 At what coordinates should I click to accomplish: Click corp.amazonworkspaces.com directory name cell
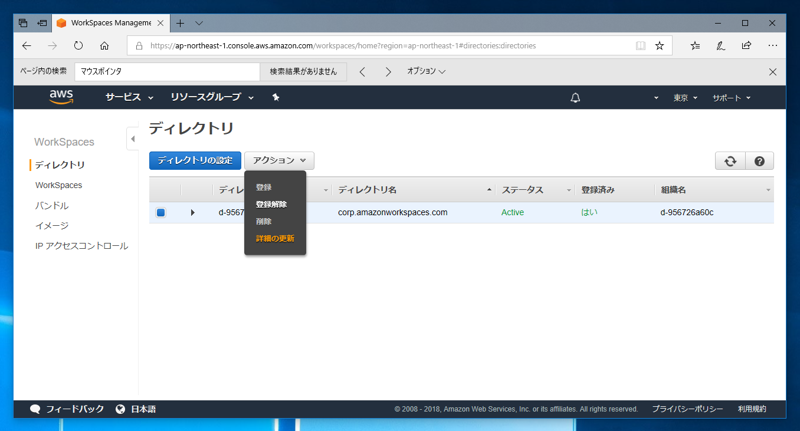[x=392, y=212]
